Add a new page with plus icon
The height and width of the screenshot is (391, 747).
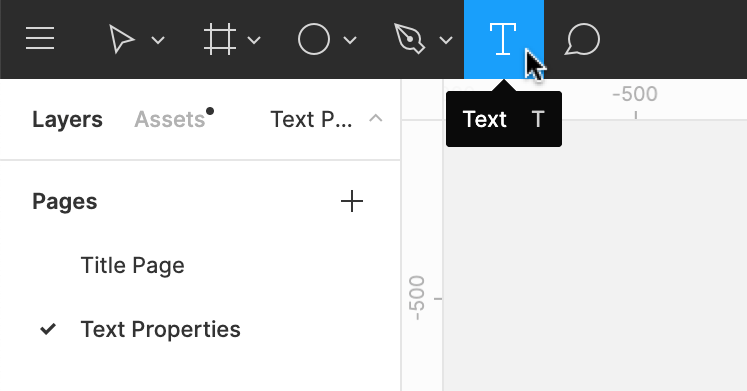[352, 201]
